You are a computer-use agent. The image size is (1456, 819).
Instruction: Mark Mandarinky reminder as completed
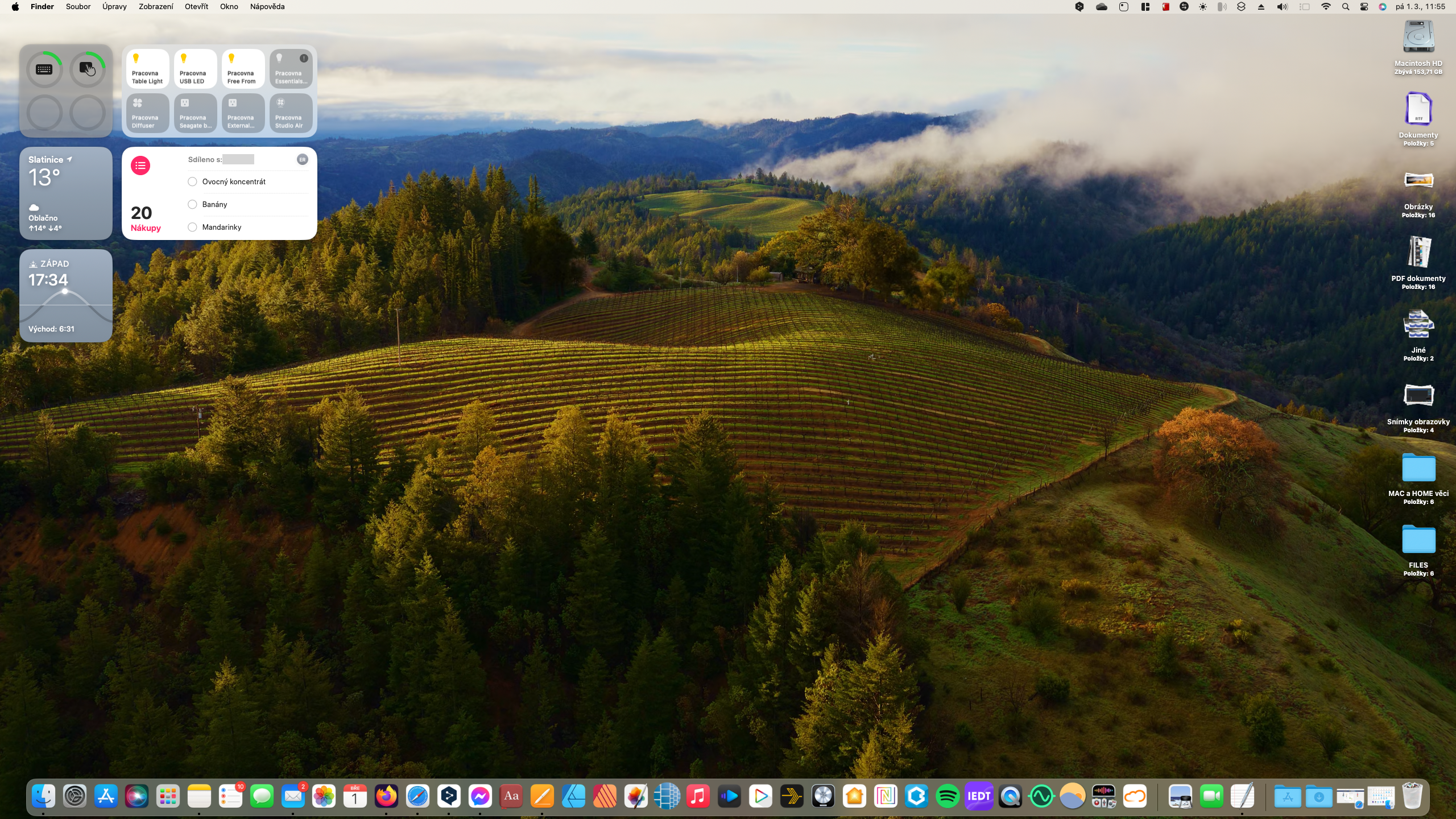192,227
